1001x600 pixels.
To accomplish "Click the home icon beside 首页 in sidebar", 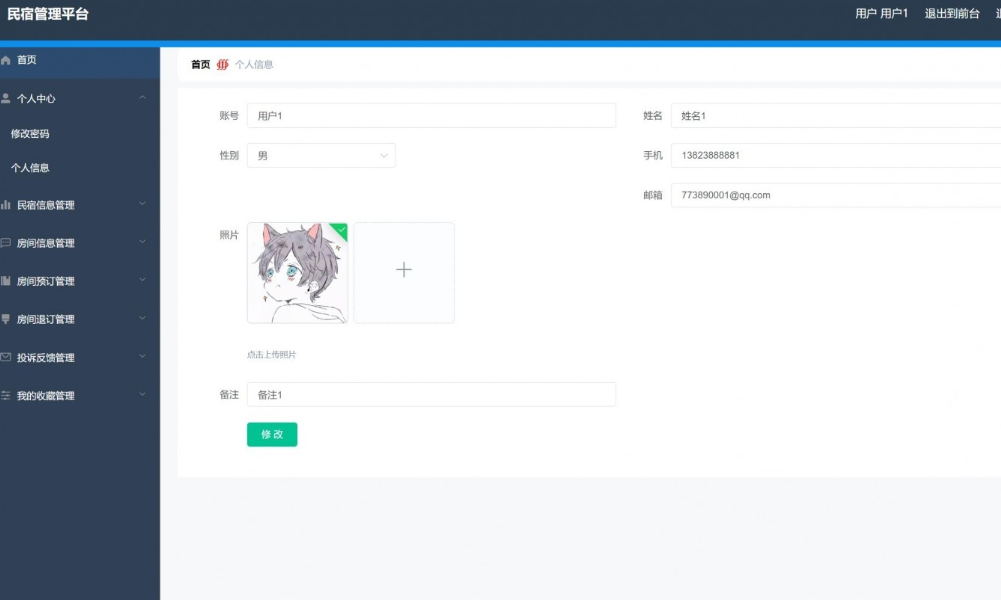I will point(6,61).
